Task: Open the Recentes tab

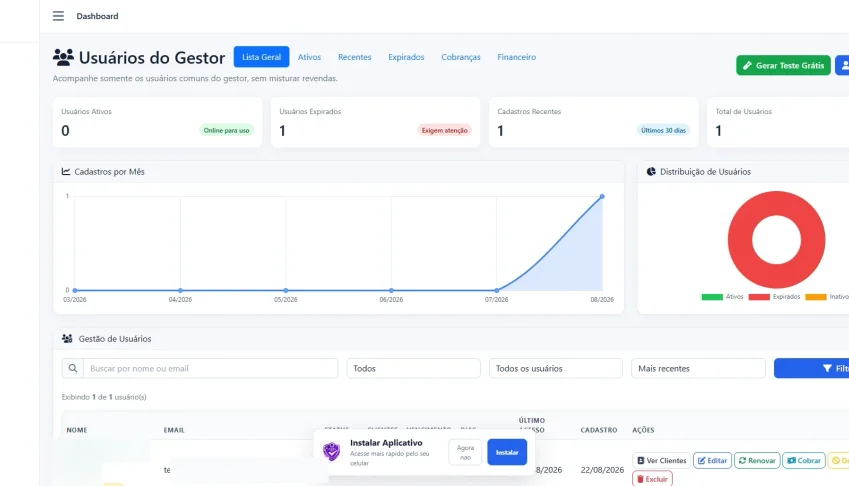Action: pos(355,57)
